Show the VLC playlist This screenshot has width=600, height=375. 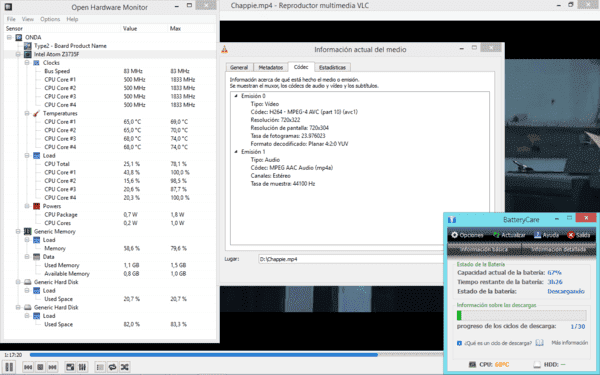coord(100,367)
